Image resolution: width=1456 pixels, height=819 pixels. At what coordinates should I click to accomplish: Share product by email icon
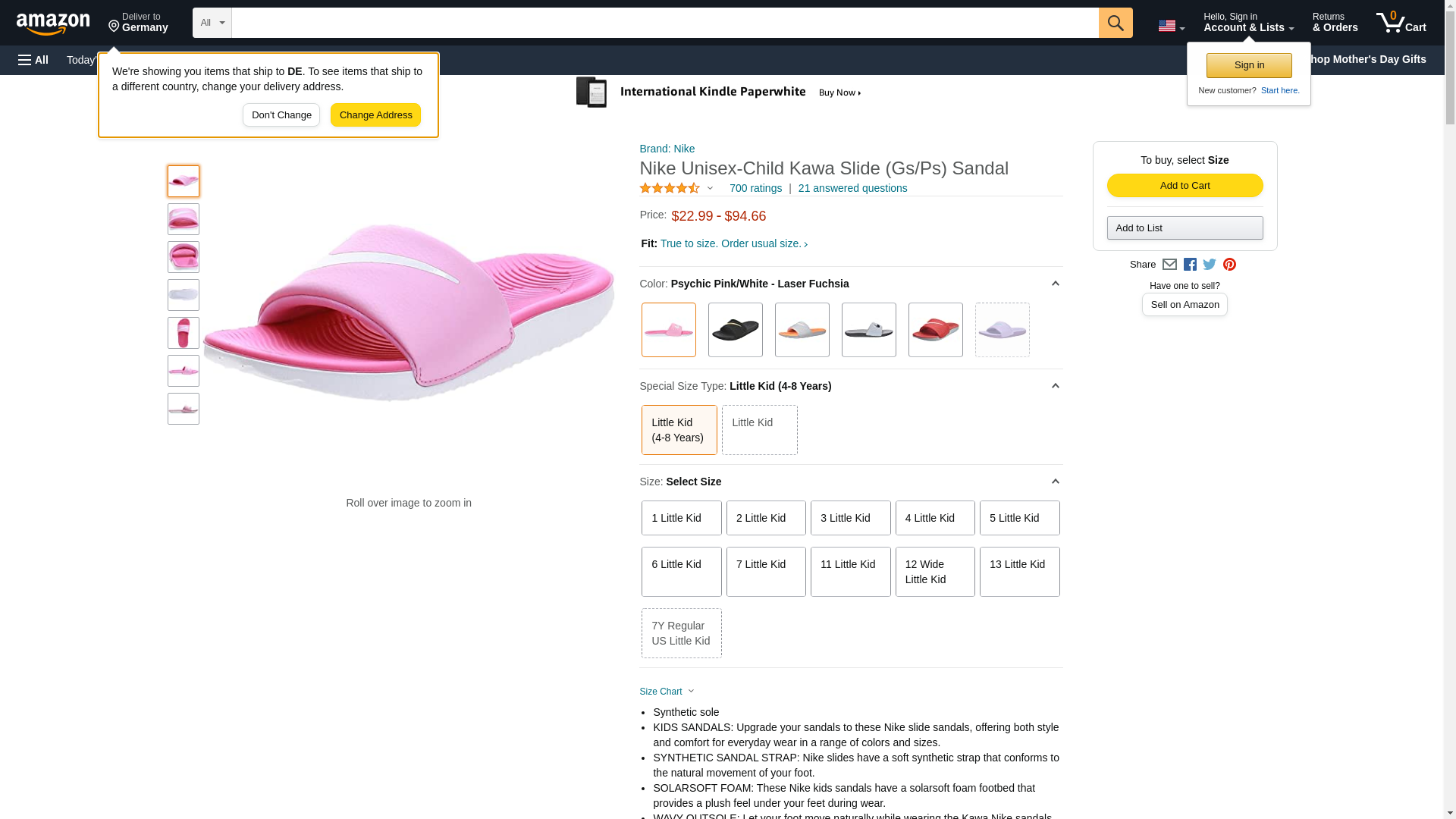pos(1169,265)
